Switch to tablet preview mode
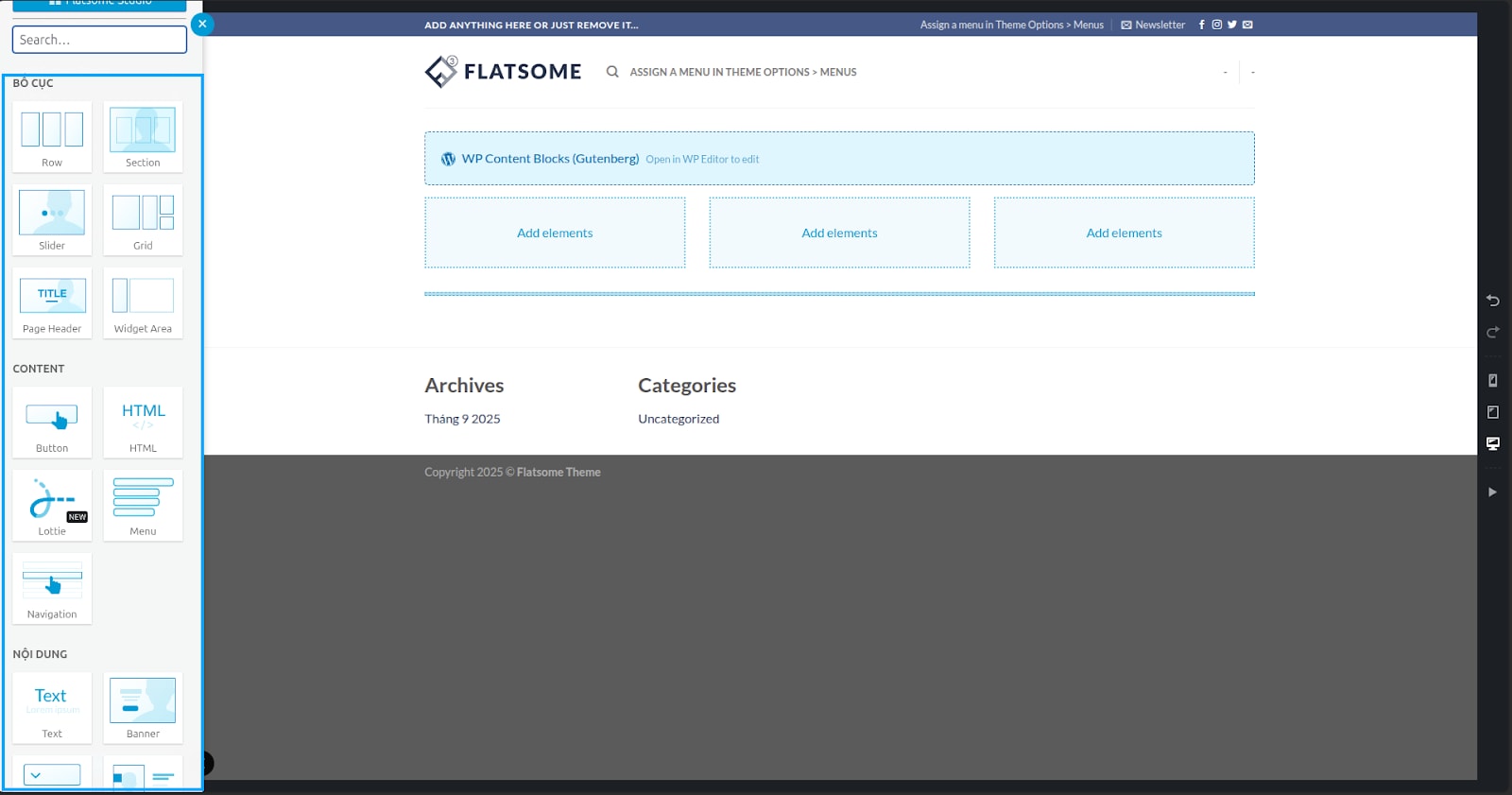The height and width of the screenshot is (795, 1512). coord(1492,412)
